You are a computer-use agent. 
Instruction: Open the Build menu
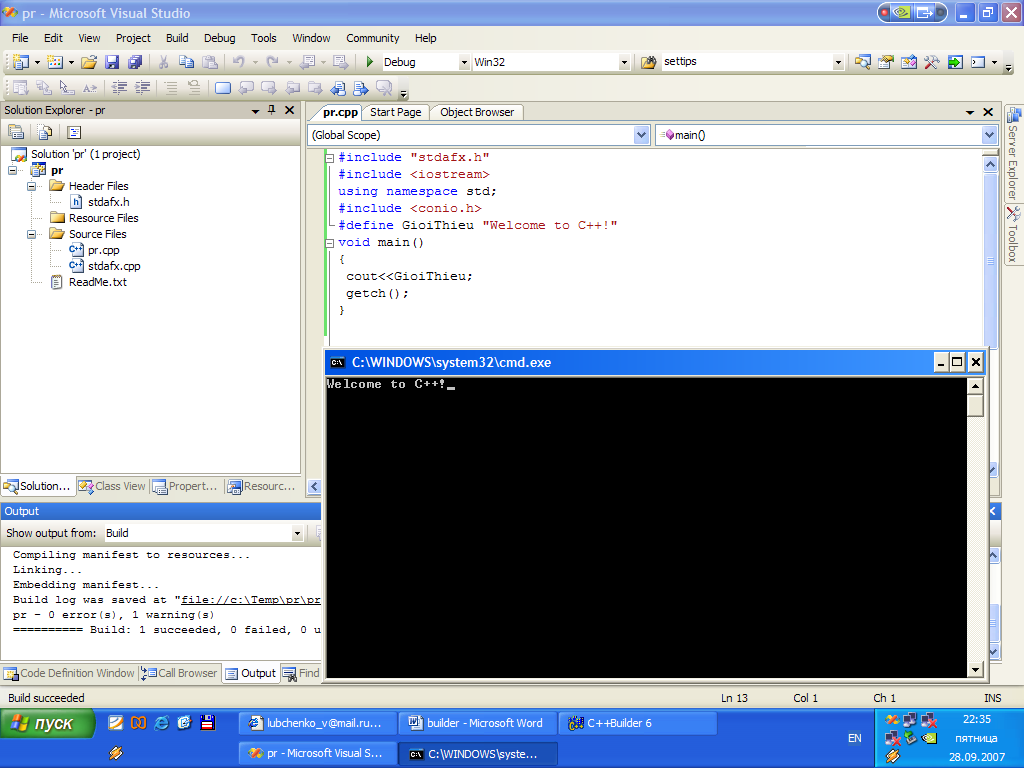pos(177,38)
